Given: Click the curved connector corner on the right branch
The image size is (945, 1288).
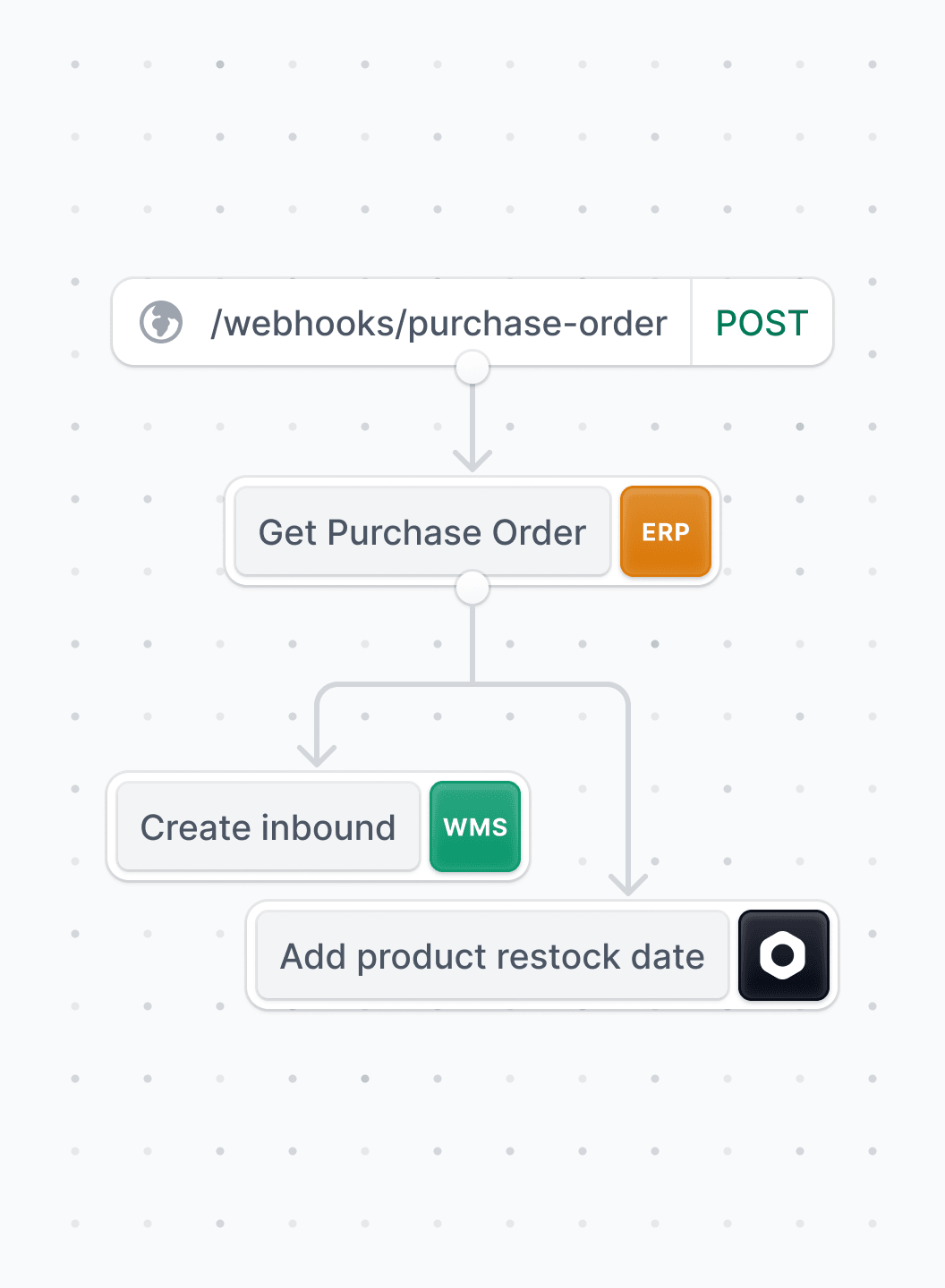Looking at the screenshot, I should click(x=618, y=694).
